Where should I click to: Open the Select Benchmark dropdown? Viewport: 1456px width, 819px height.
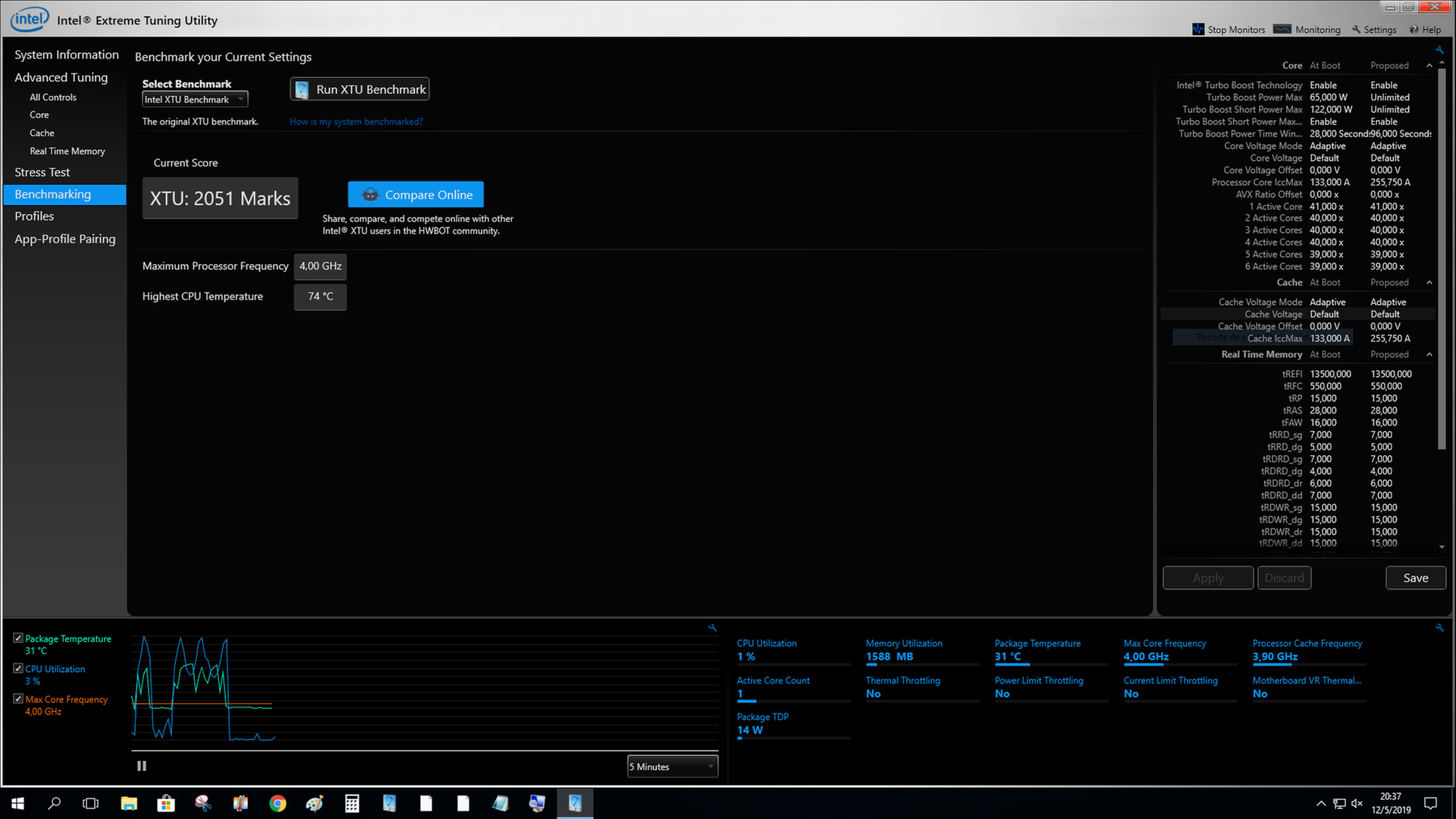[x=195, y=99]
